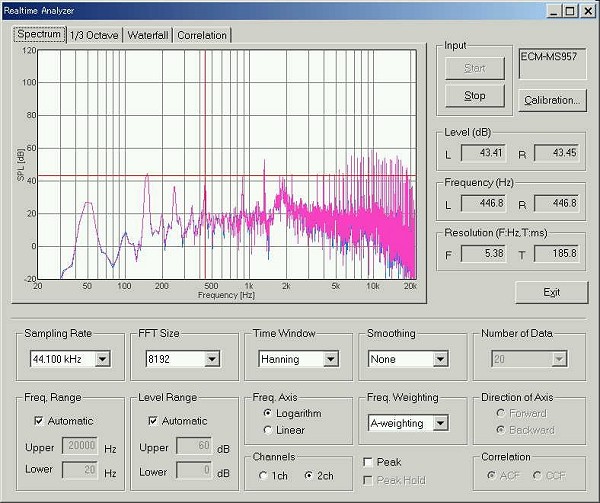Close the Realtime Analyzer window
The height and width of the screenshot is (503, 600).
pyautogui.click(x=588, y=11)
